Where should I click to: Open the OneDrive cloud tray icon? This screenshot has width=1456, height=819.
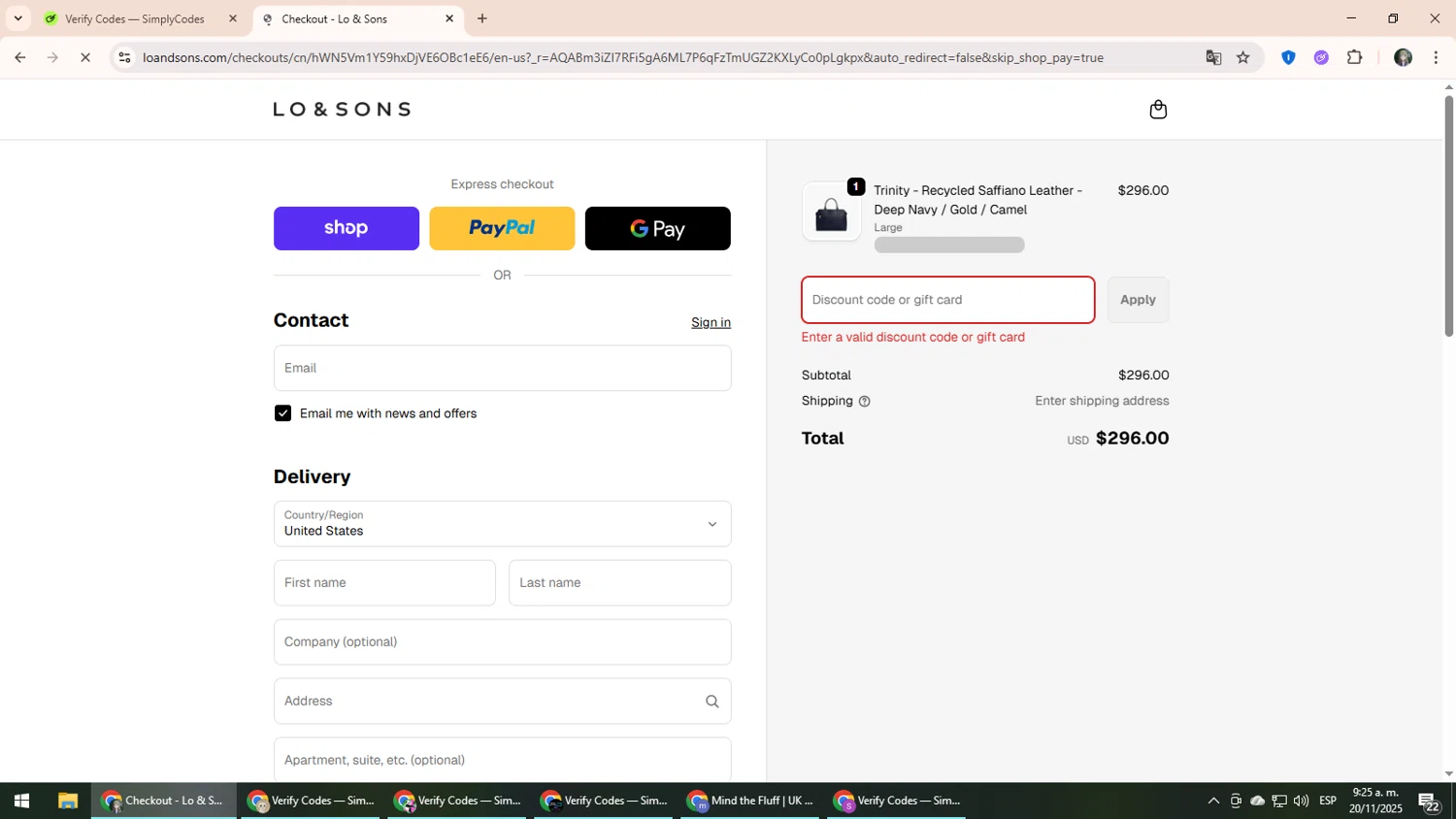coord(1257,801)
